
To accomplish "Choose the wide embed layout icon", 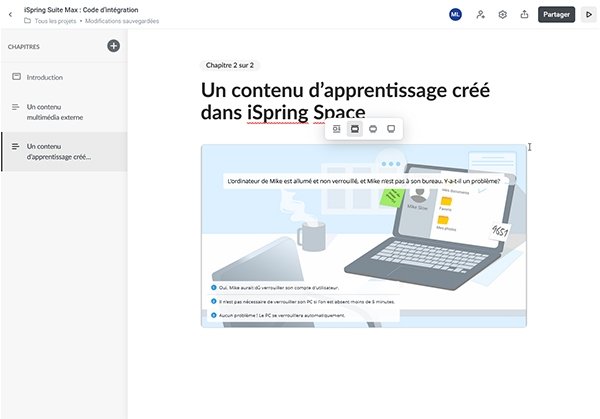I will point(373,129).
